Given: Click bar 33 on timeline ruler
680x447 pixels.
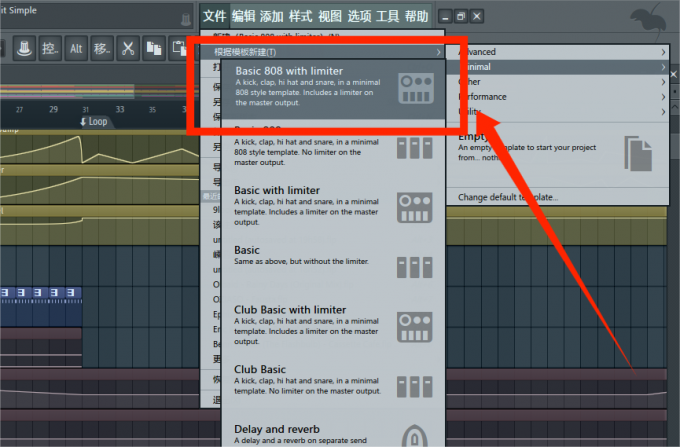Looking at the screenshot, I should (120, 109).
